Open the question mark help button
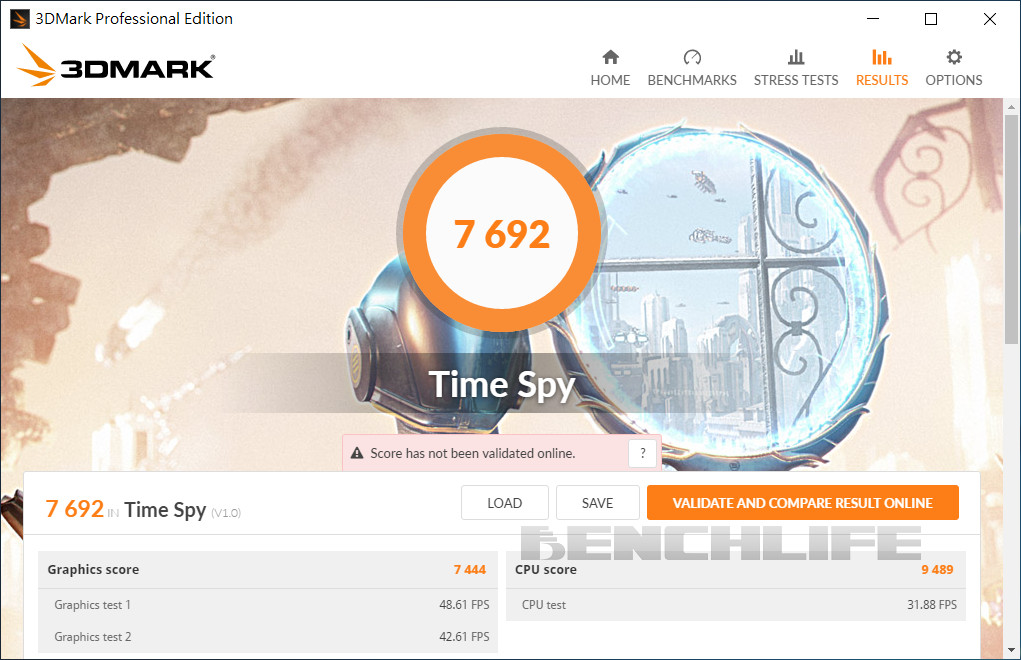Viewport: 1021px width, 660px height. (x=643, y=453)
